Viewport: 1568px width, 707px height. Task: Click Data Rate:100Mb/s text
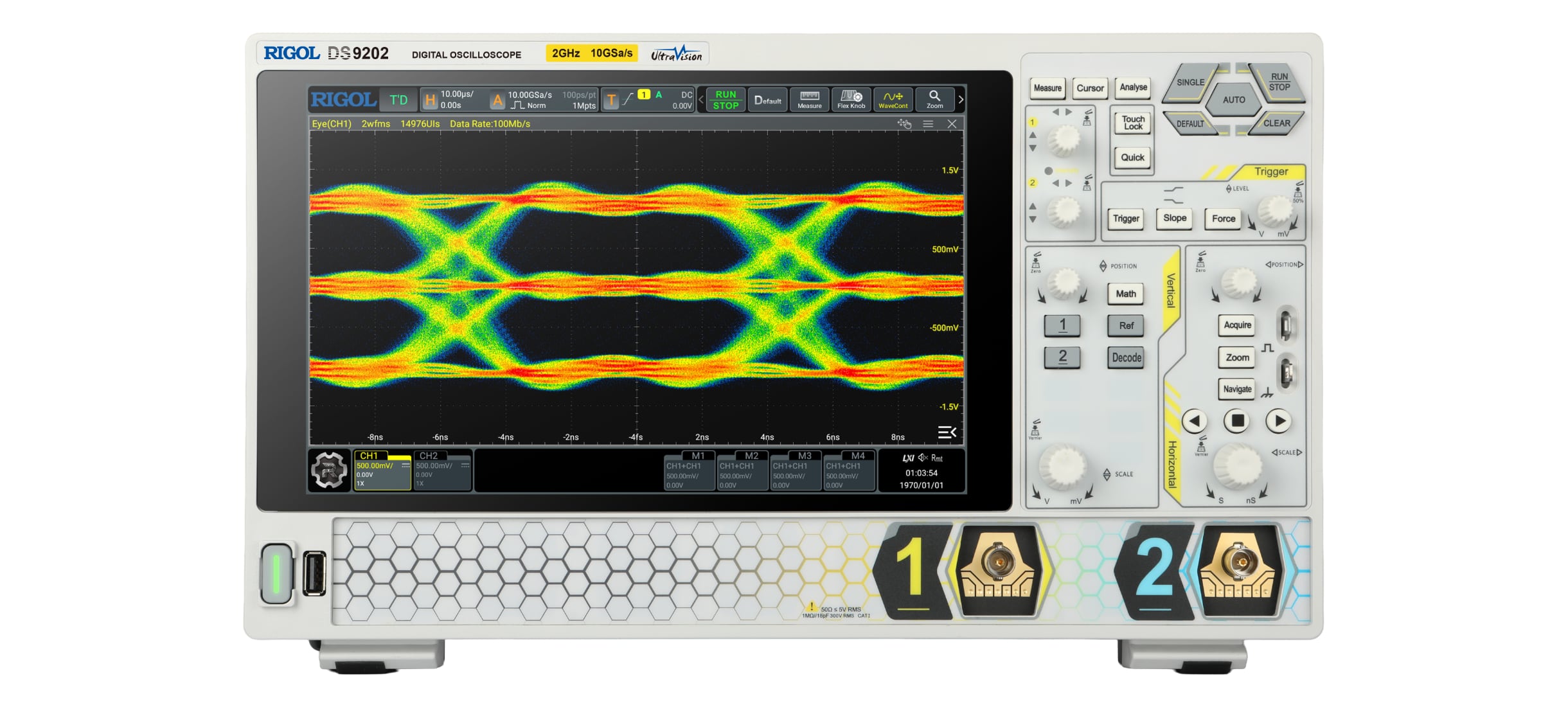click(490, 123)
